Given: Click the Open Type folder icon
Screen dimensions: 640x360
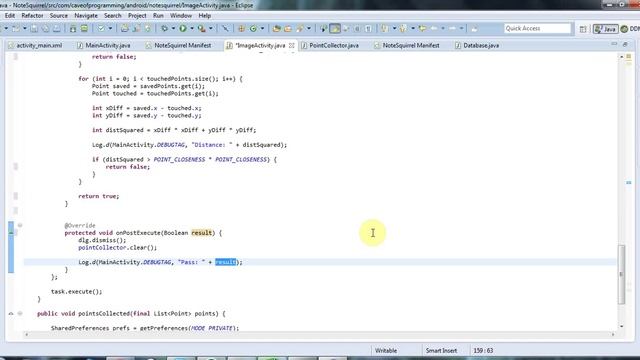Looking at the screenshot, I should (277, 29).
